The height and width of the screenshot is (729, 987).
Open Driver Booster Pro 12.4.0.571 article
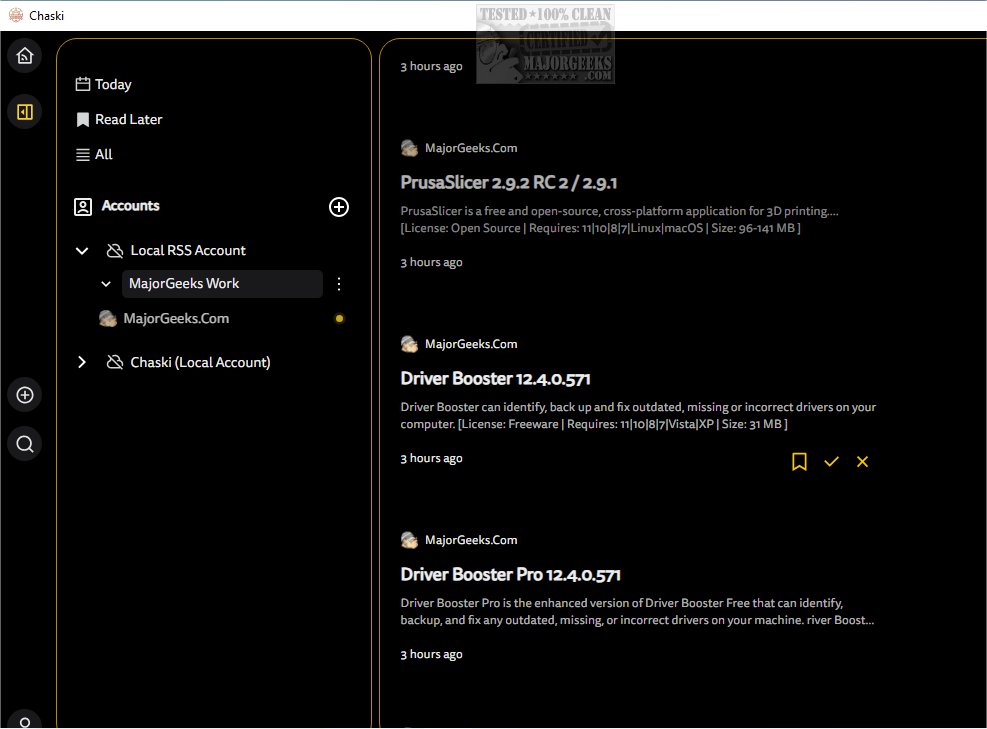pos(510,574)
